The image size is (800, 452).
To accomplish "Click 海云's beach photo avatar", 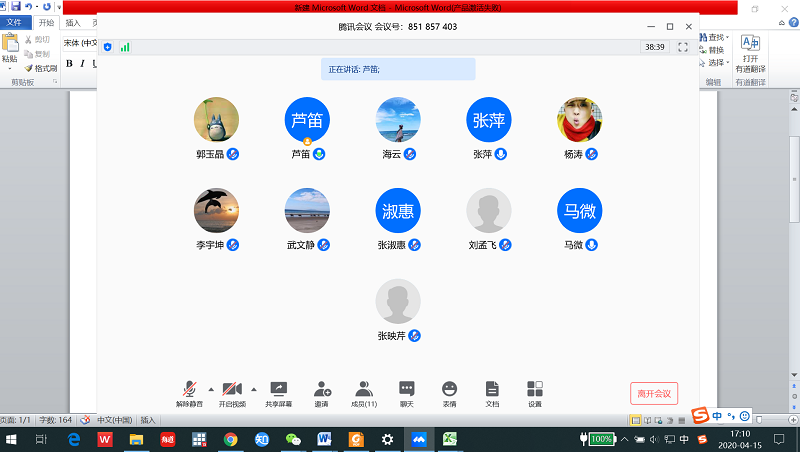I will click(398, 120).
